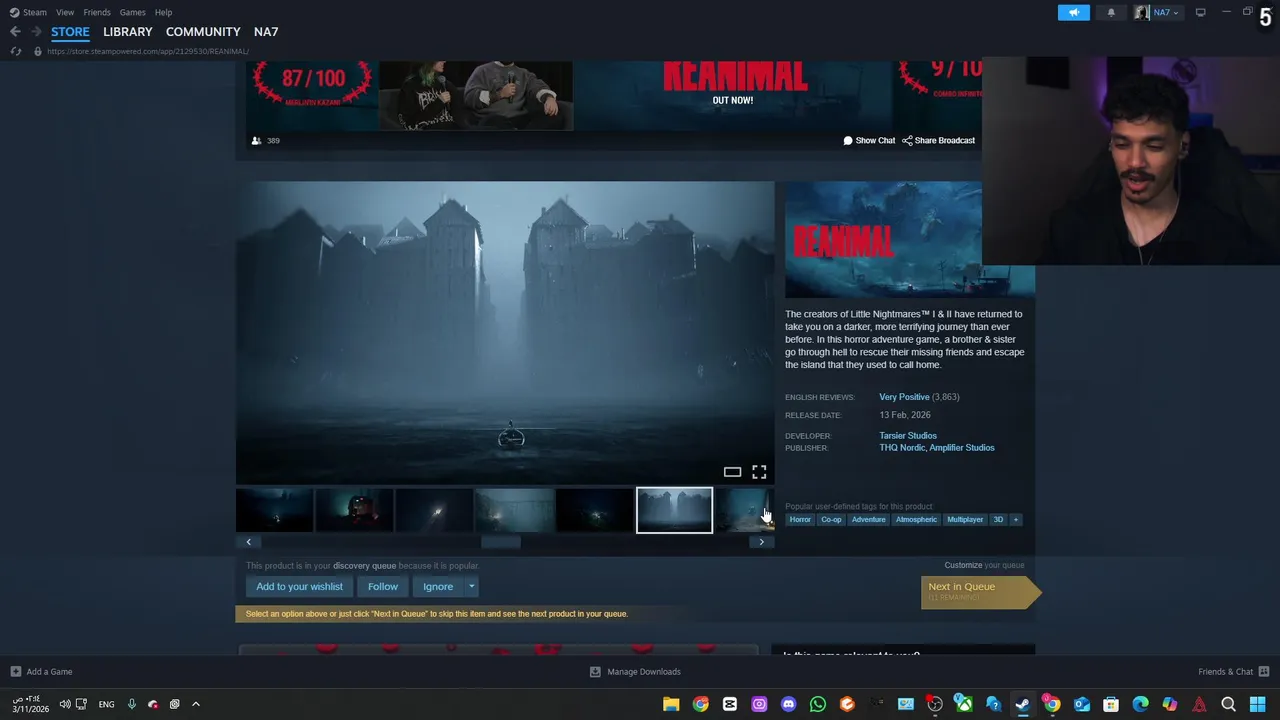
Task: Open Steam notifications bell
Action: (x=1111, y=12)
